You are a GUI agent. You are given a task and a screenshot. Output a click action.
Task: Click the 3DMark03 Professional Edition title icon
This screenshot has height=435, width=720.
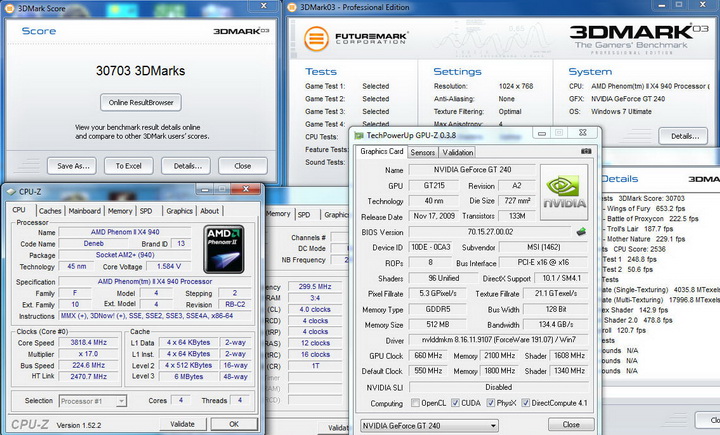point(292,7)
